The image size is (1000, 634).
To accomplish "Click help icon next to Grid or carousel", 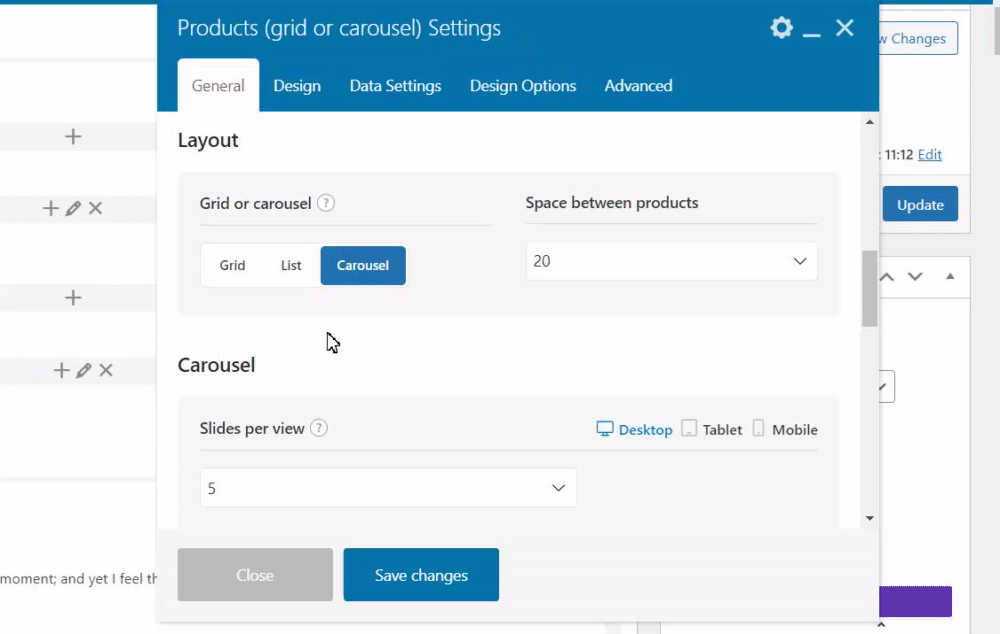I will (326, 203).
